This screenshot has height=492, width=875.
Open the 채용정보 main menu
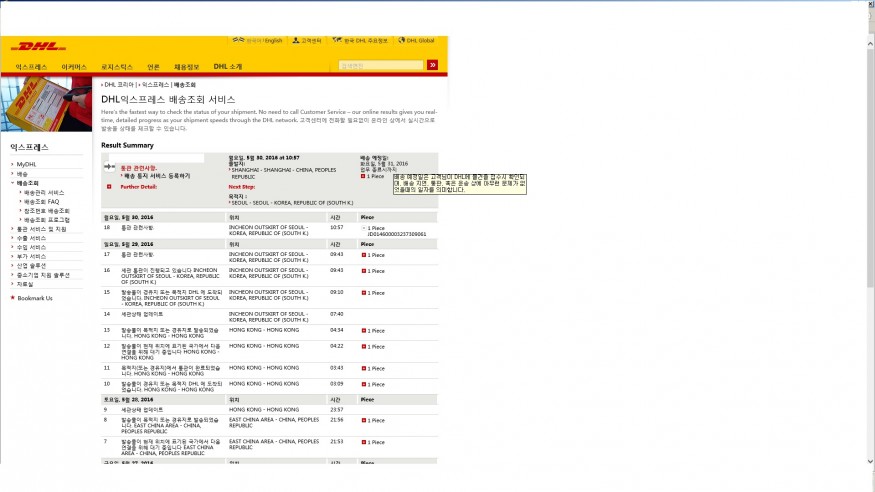[x=186, y=67]
